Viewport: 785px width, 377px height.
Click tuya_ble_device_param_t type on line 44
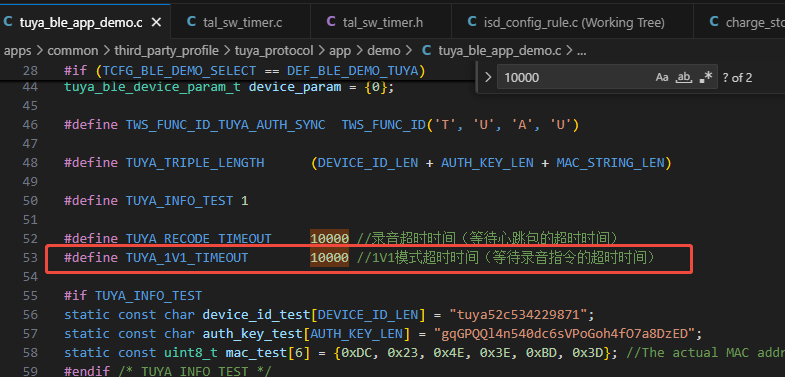[152, 87]
